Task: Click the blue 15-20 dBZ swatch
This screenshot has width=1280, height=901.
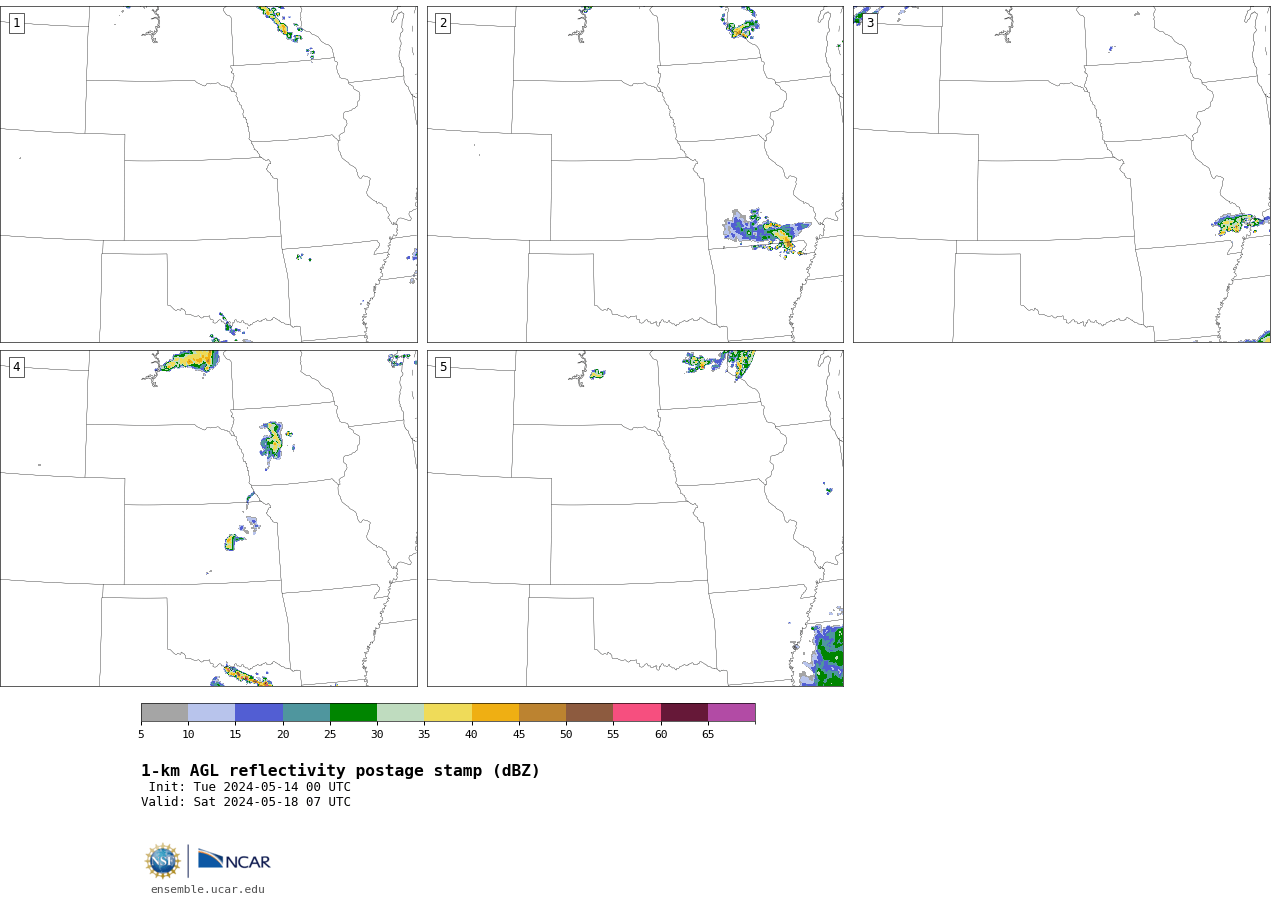Action: point(259,712)
